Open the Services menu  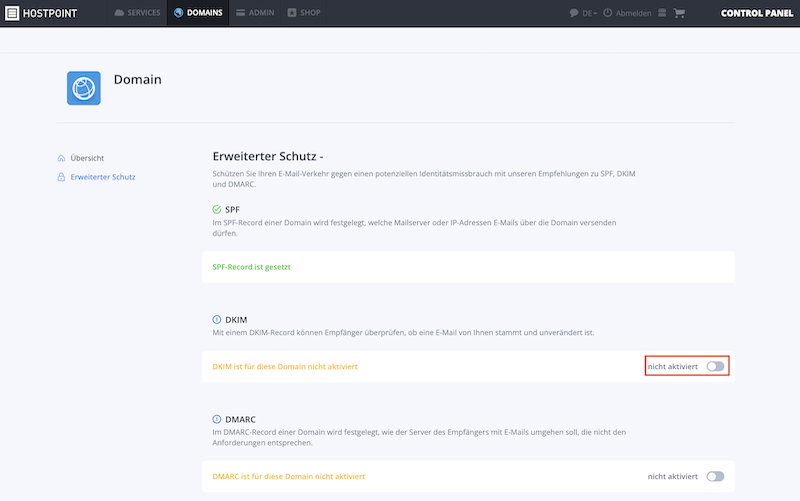click(137, 13)
